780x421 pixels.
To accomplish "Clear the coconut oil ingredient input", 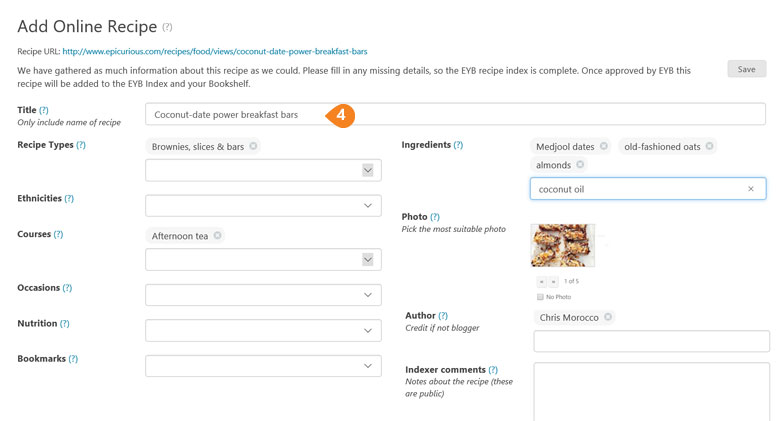I will [751, 189].
